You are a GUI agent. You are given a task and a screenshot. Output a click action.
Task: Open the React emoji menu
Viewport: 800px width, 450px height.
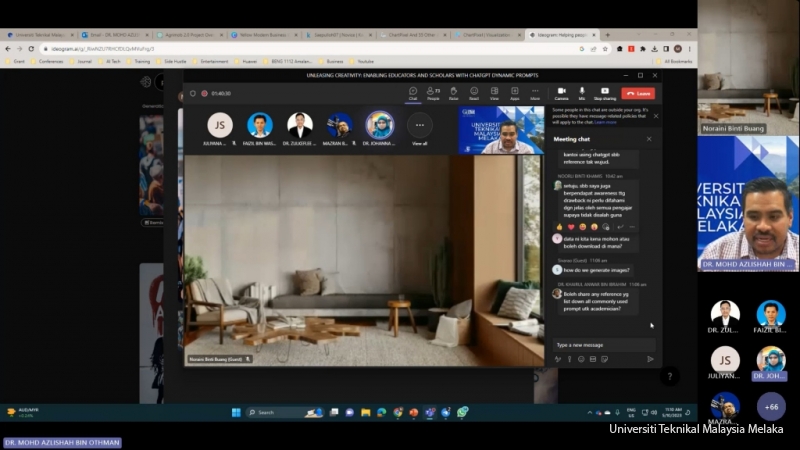click(x=474, y=92)
